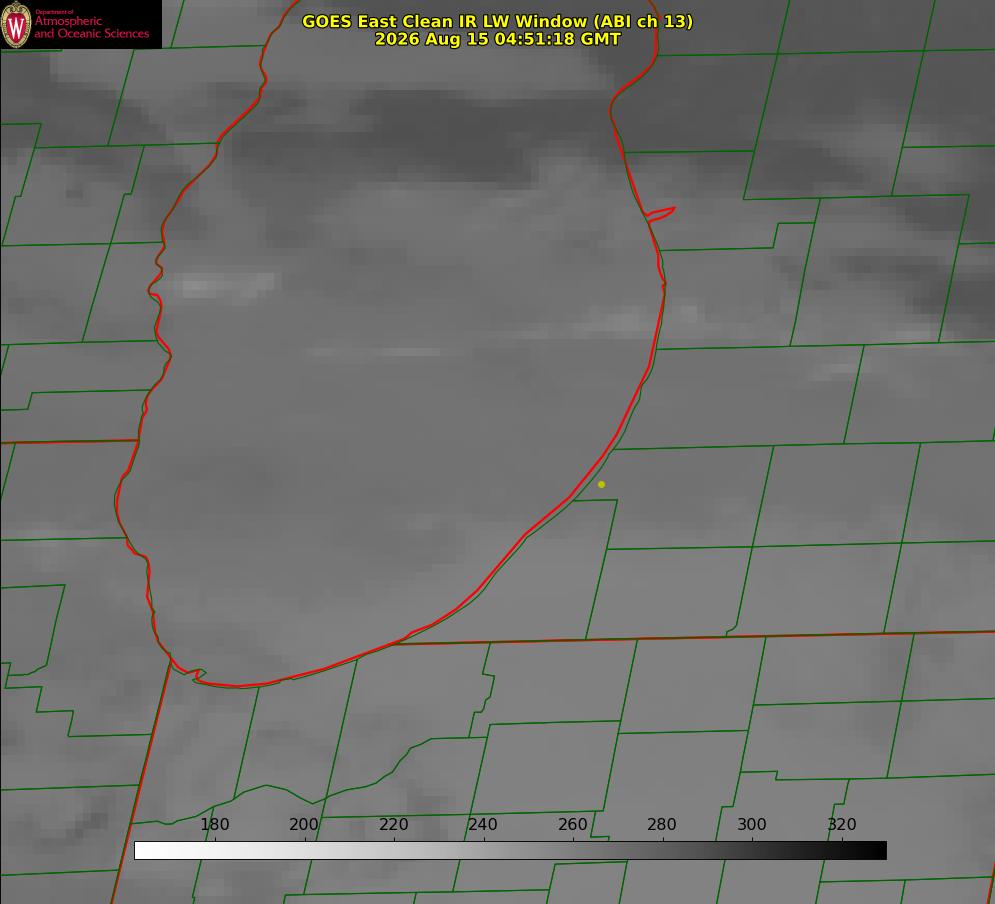The image size is (995, 904).
Task: Click the black end of the colorbar
Action: (877, 851)
